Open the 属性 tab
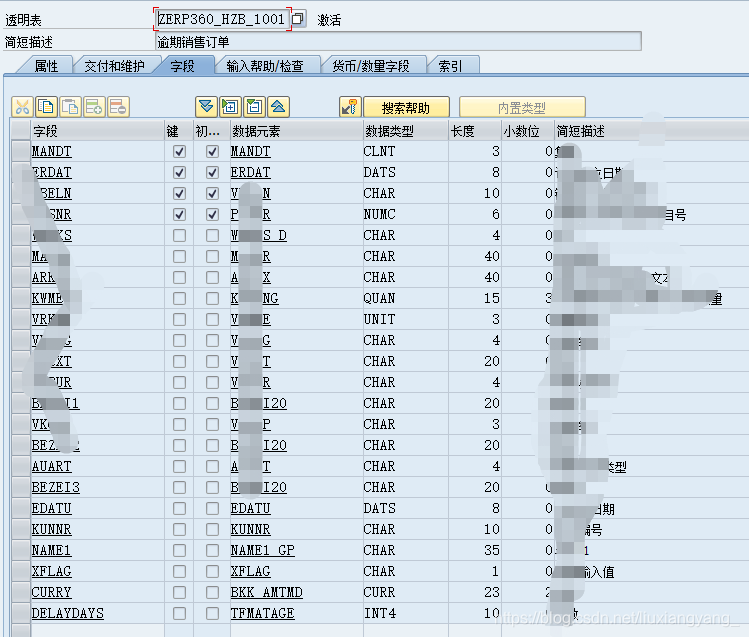Image resolution: width=749 pixels, height=637 pixels. pos(46,66)
